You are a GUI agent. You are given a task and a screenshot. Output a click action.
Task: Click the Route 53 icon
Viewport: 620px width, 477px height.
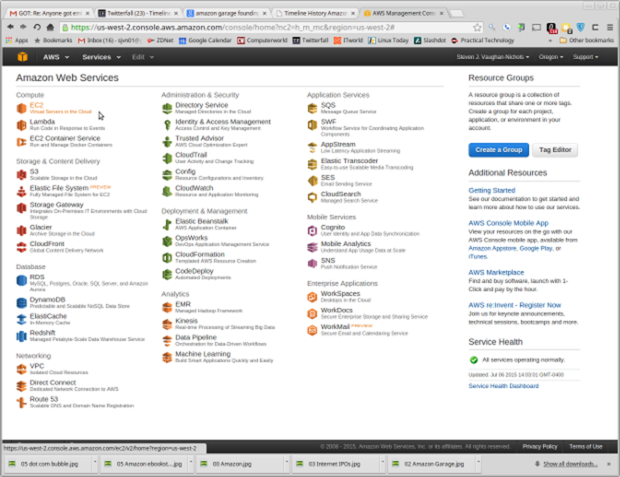(x=21, y=402)
